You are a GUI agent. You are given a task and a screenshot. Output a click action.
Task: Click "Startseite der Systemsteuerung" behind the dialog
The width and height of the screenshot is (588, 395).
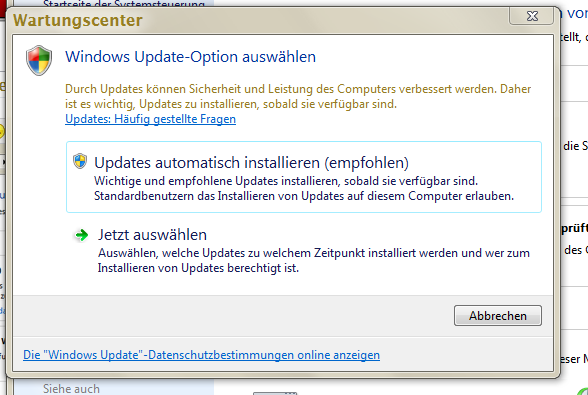[x=124, y=4]
